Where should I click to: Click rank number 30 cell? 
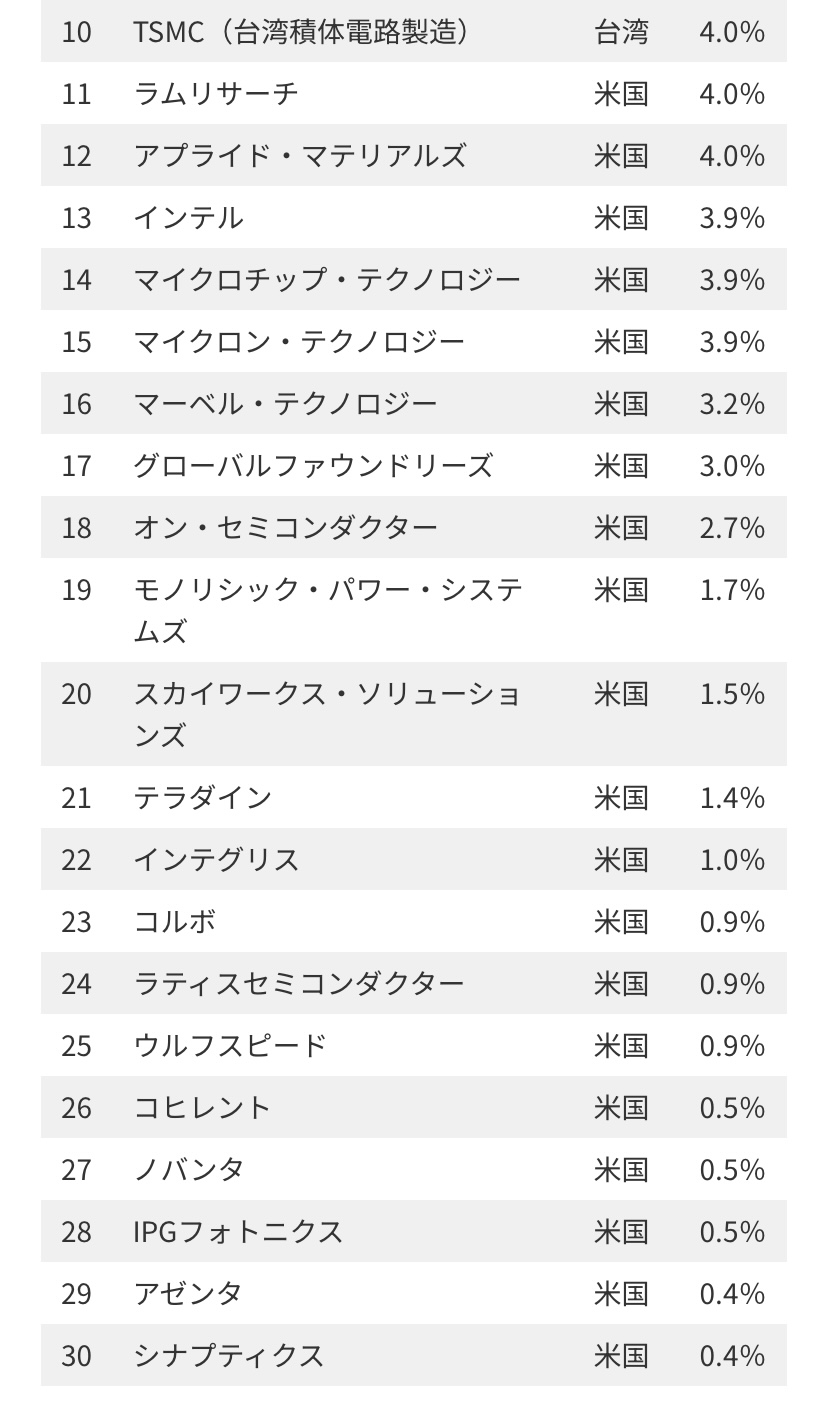[76, 1356]
